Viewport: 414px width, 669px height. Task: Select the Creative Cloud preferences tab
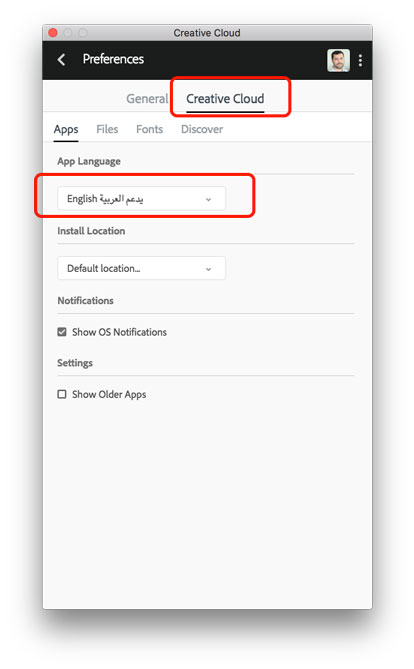tap(225, 99)
